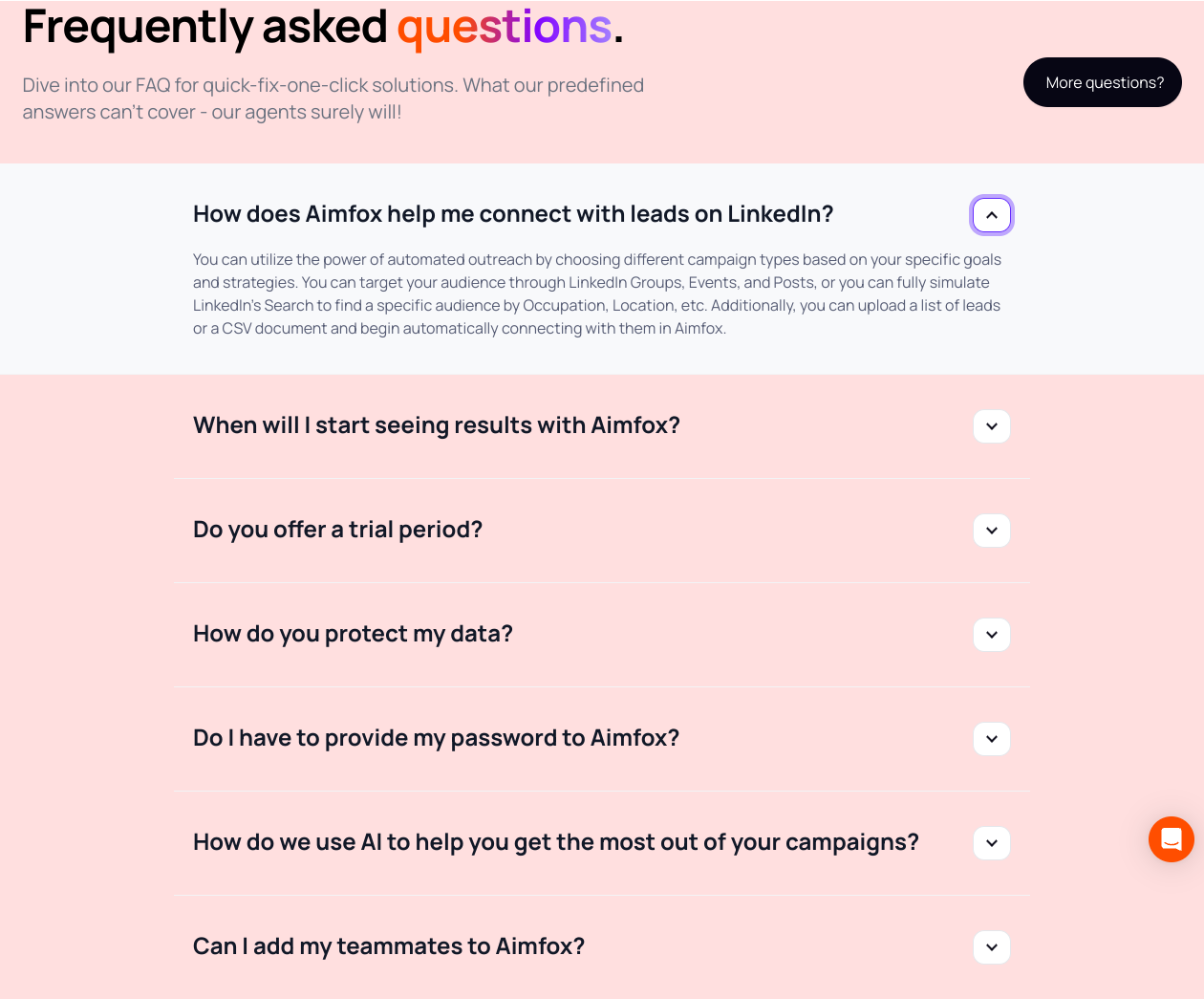1204x999 pixels.
Task: Open "Do you offer a trial period?" question
Action: 337,530
